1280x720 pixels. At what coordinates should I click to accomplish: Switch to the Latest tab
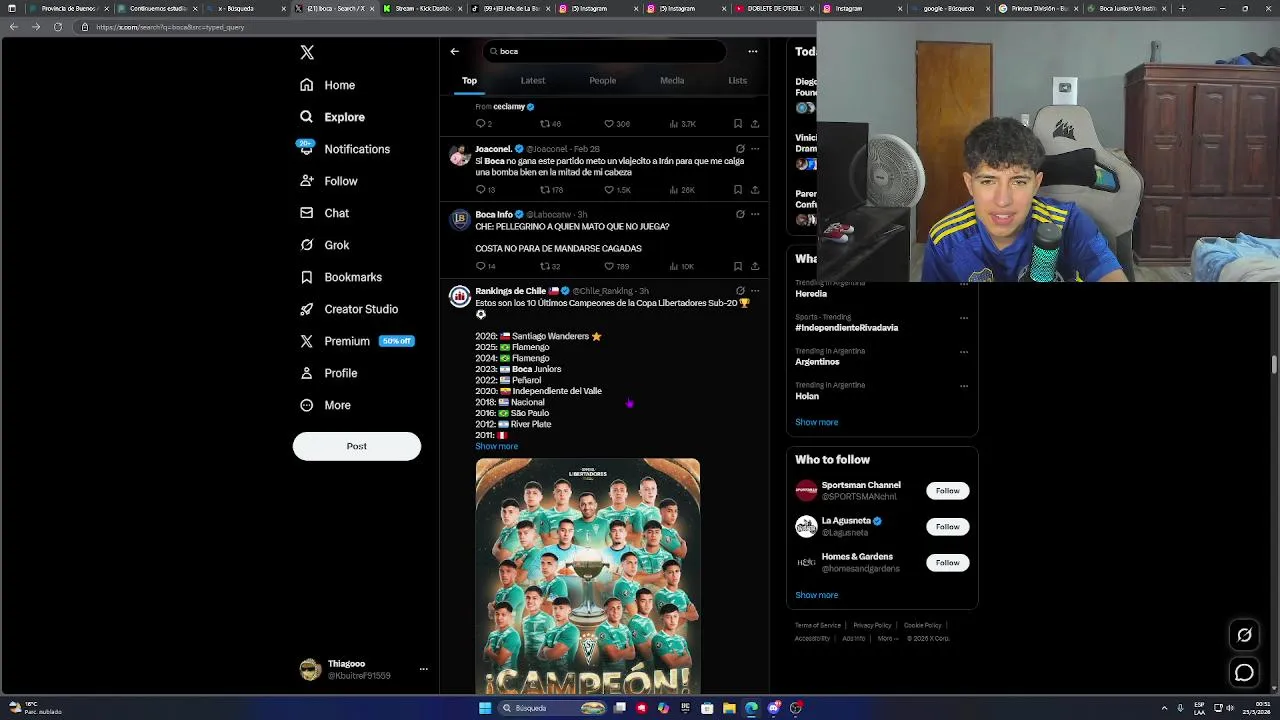tap(533, 80)
